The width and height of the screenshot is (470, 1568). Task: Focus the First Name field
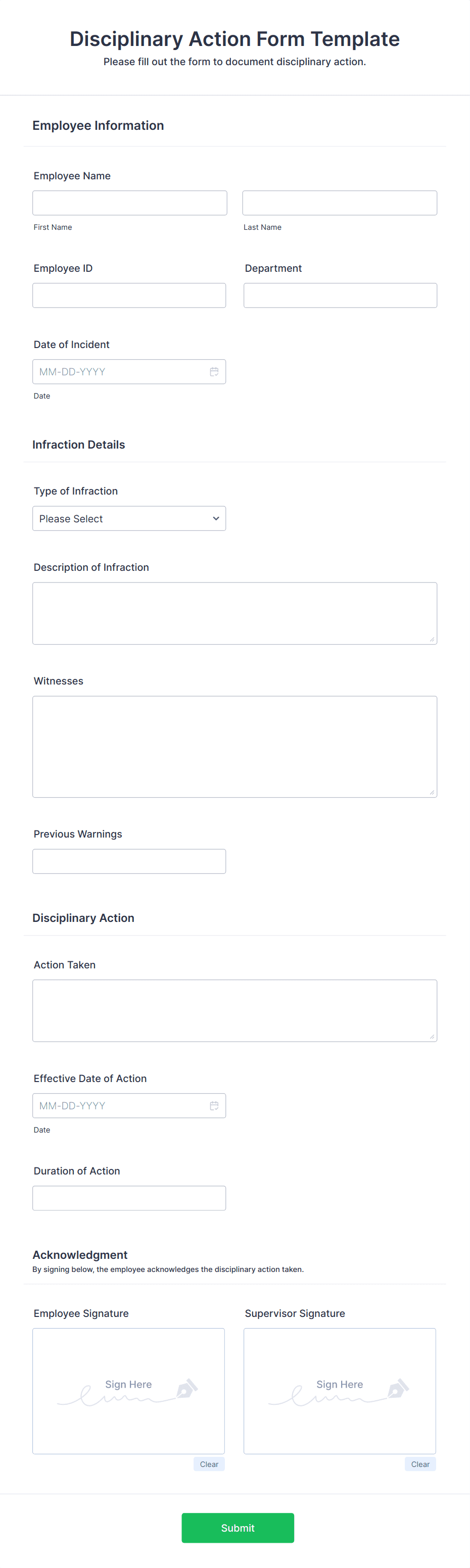130,203
